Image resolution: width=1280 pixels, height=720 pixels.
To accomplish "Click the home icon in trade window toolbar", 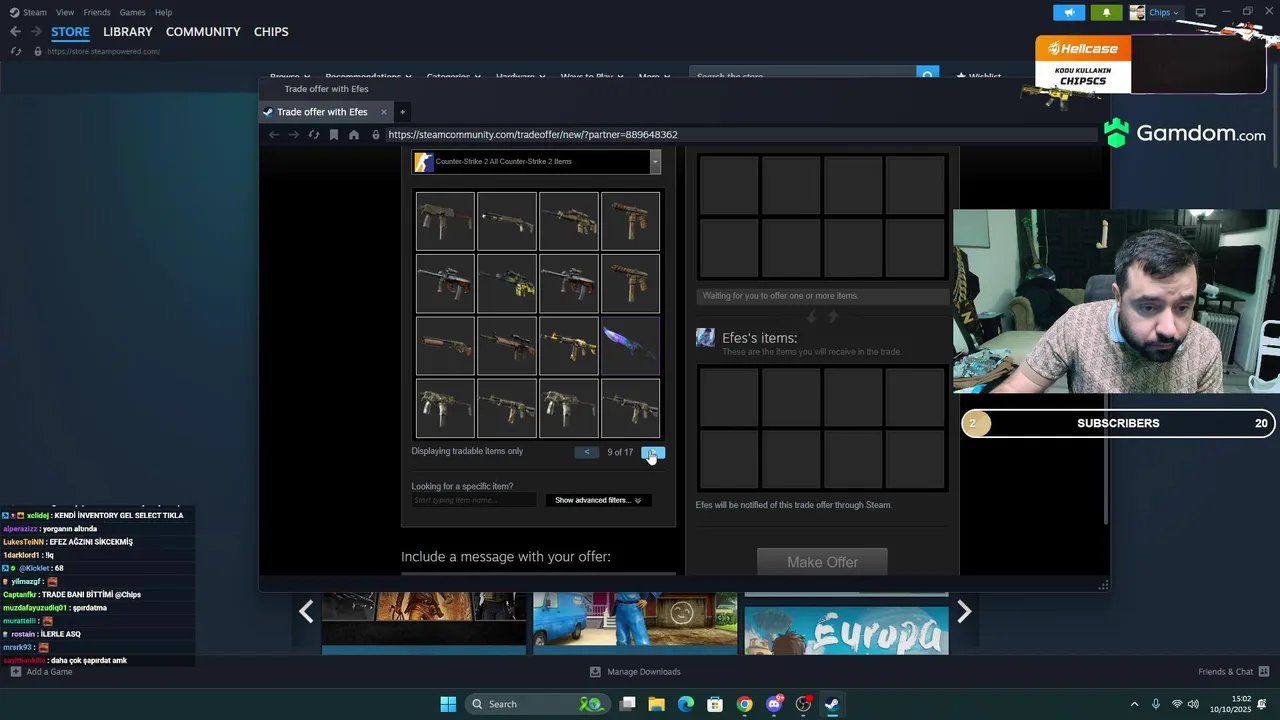I will pyautogui.click(x=353, y=135).
